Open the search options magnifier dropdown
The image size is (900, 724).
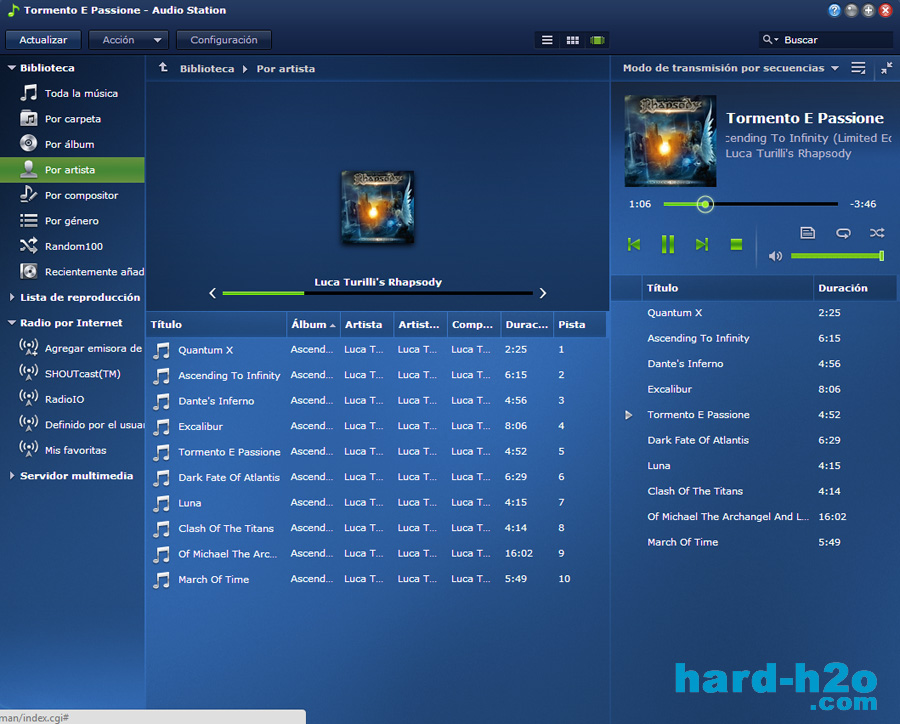770,40
